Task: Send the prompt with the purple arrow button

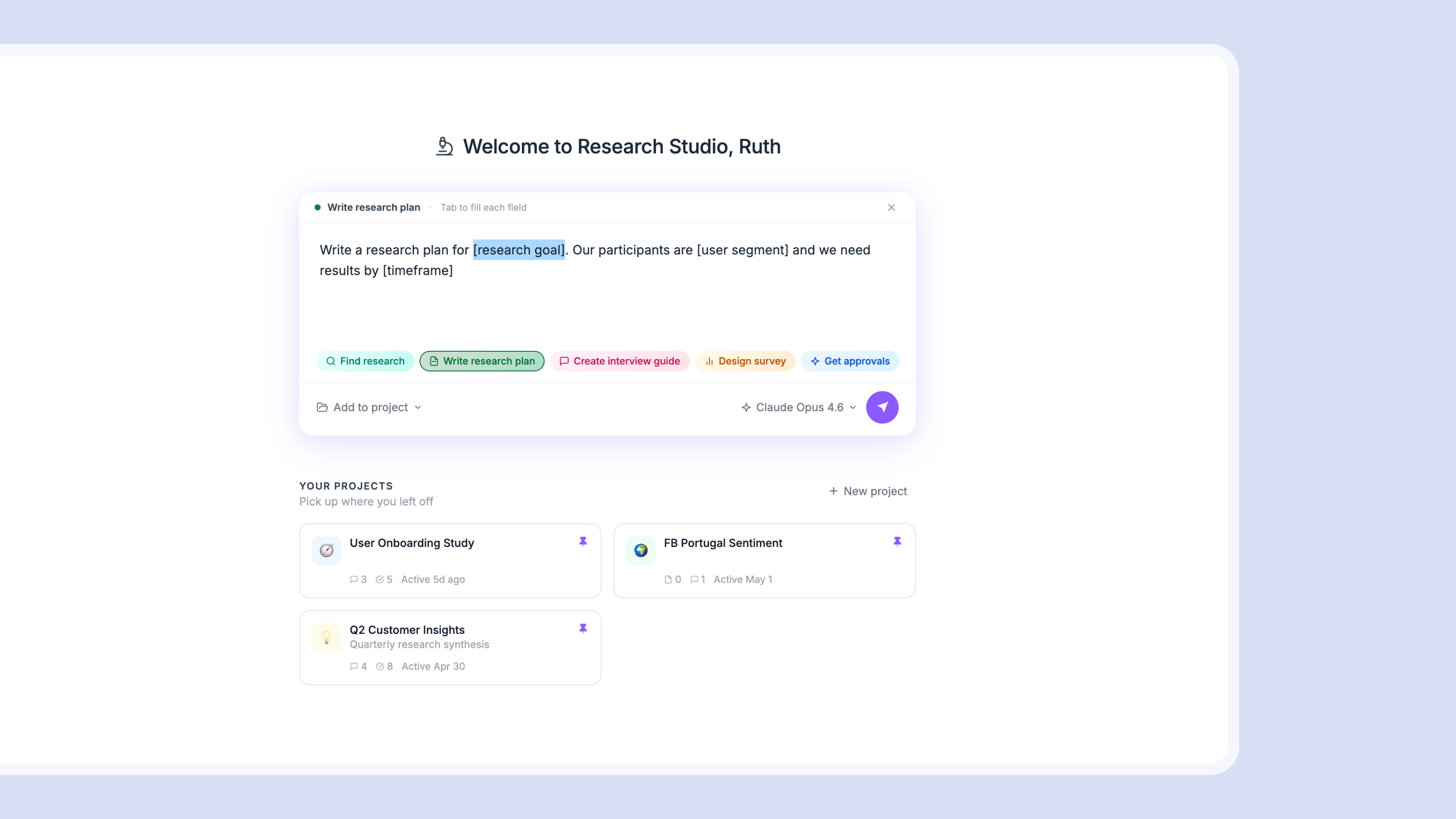Action: click(882, 408)
